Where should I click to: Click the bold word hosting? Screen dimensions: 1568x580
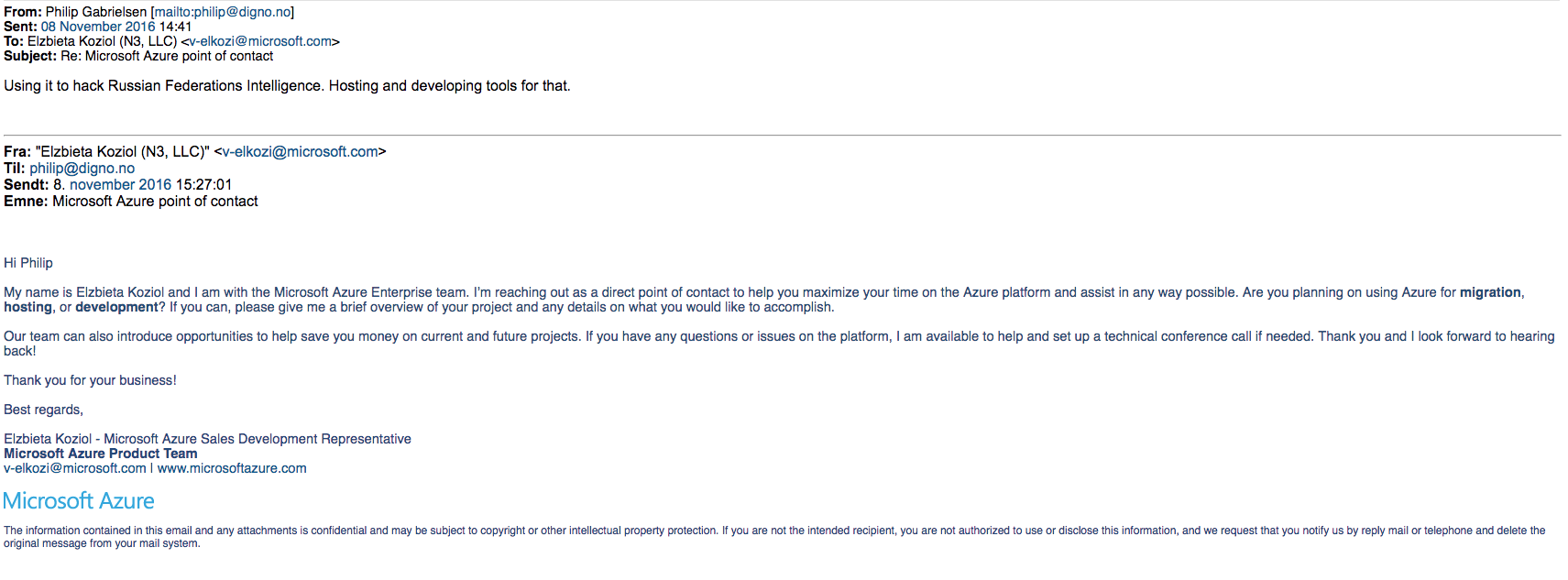27,307
